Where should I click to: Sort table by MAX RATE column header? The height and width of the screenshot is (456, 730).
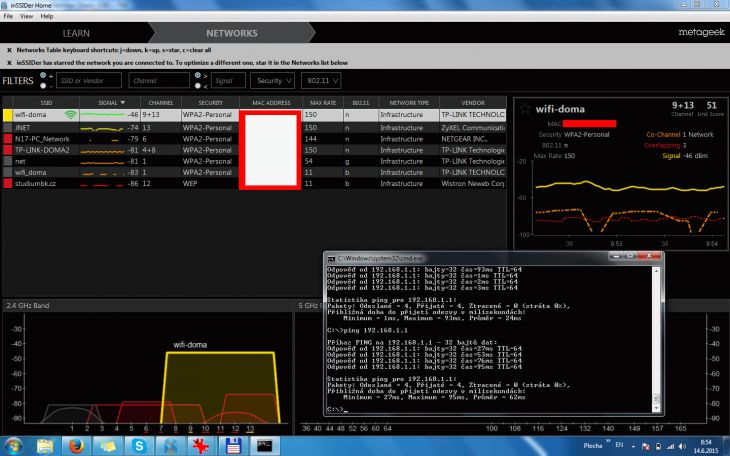(323, 102)
